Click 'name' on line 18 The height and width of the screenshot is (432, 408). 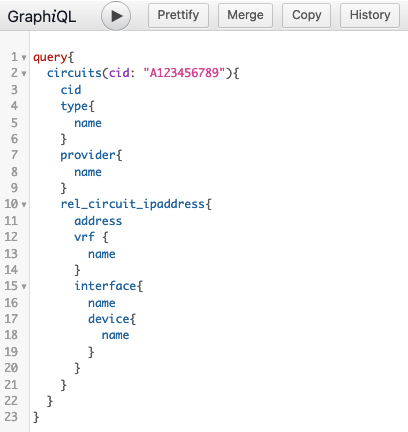coord(115,335)
